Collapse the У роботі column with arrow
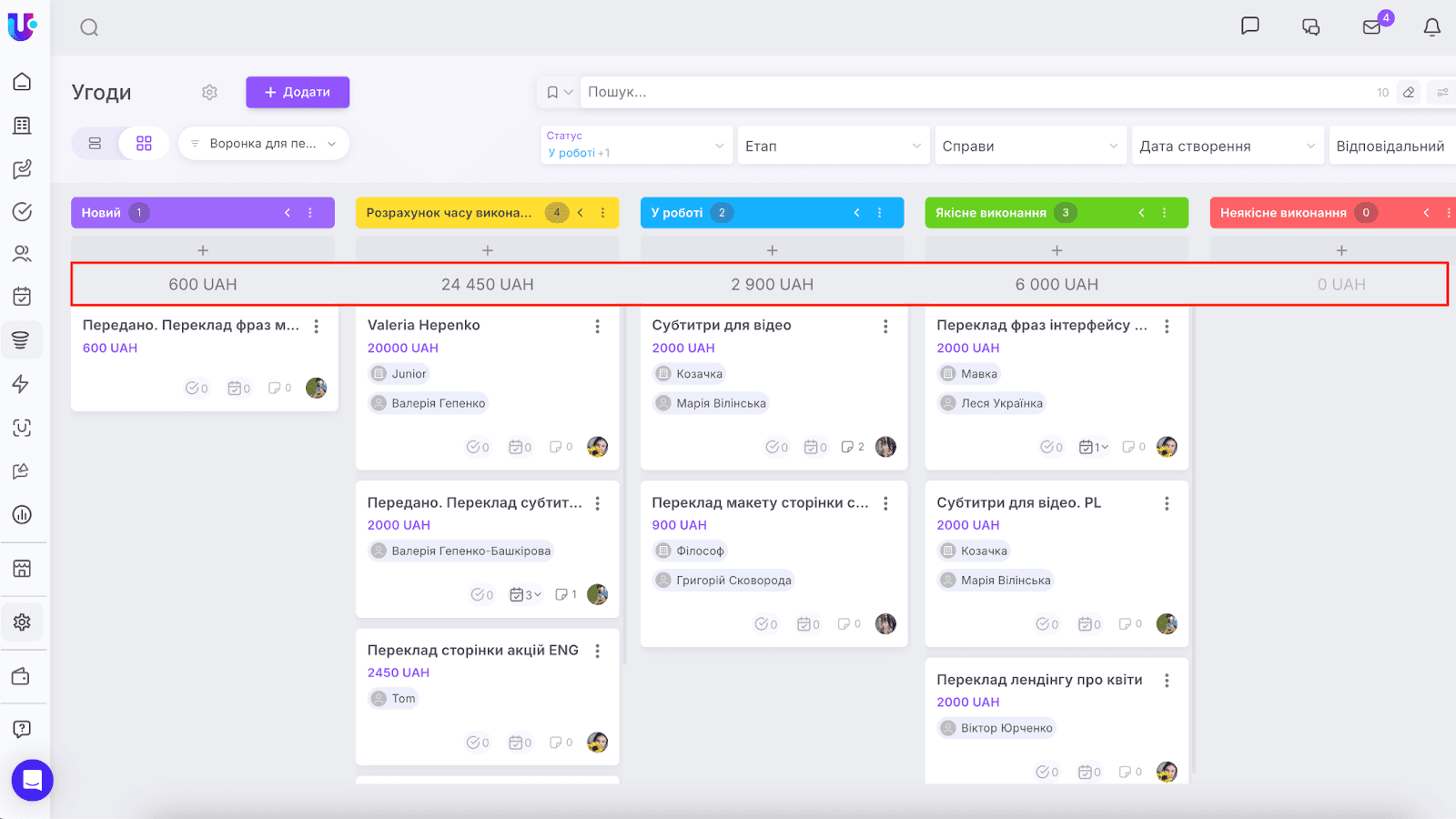Screen dimensions: 1456x819 856,213
